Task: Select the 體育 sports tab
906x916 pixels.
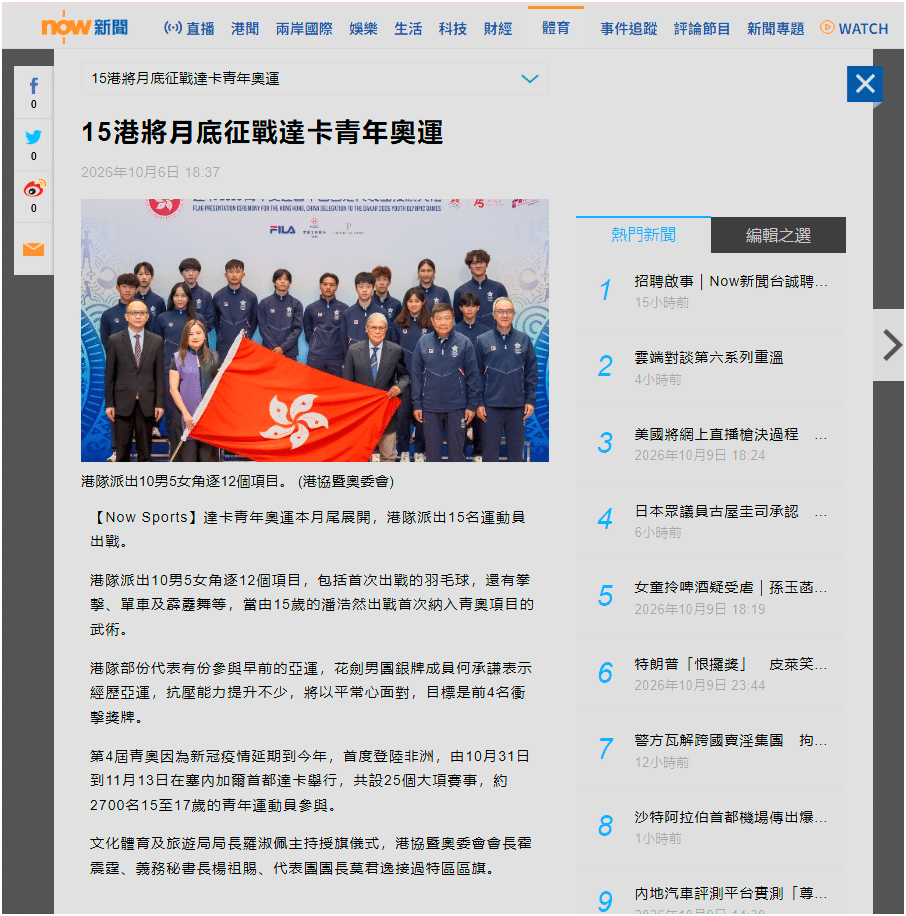Action: (556, 28)
